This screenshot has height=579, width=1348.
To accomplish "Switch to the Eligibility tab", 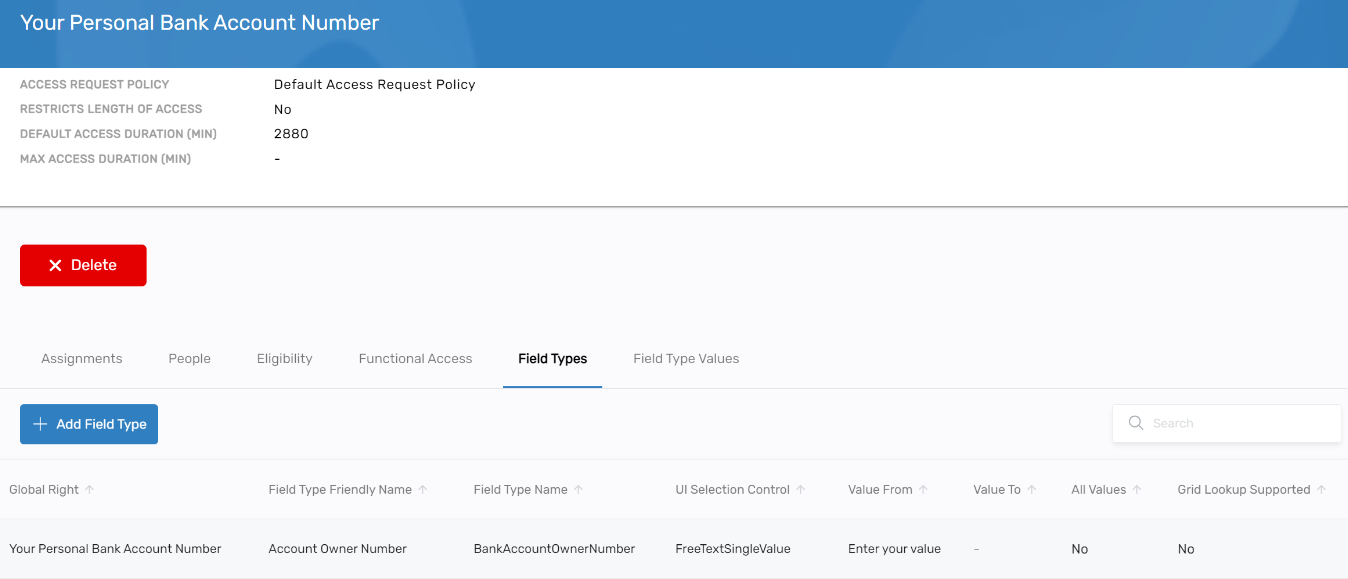I will pos(284,358).
